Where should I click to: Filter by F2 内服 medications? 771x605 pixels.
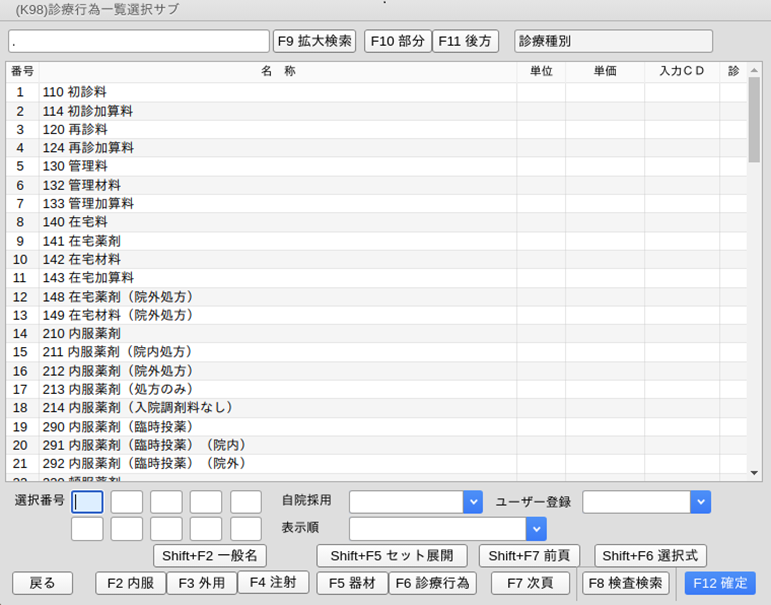coord(130,583)
